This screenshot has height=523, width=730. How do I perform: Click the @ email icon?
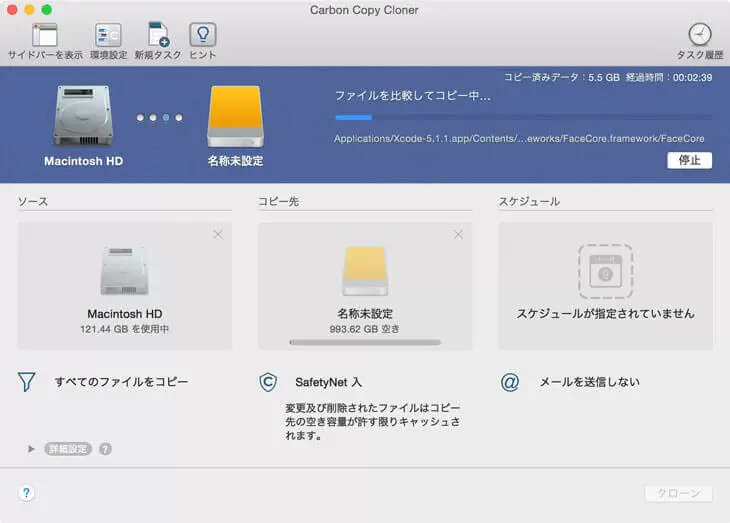510,382
